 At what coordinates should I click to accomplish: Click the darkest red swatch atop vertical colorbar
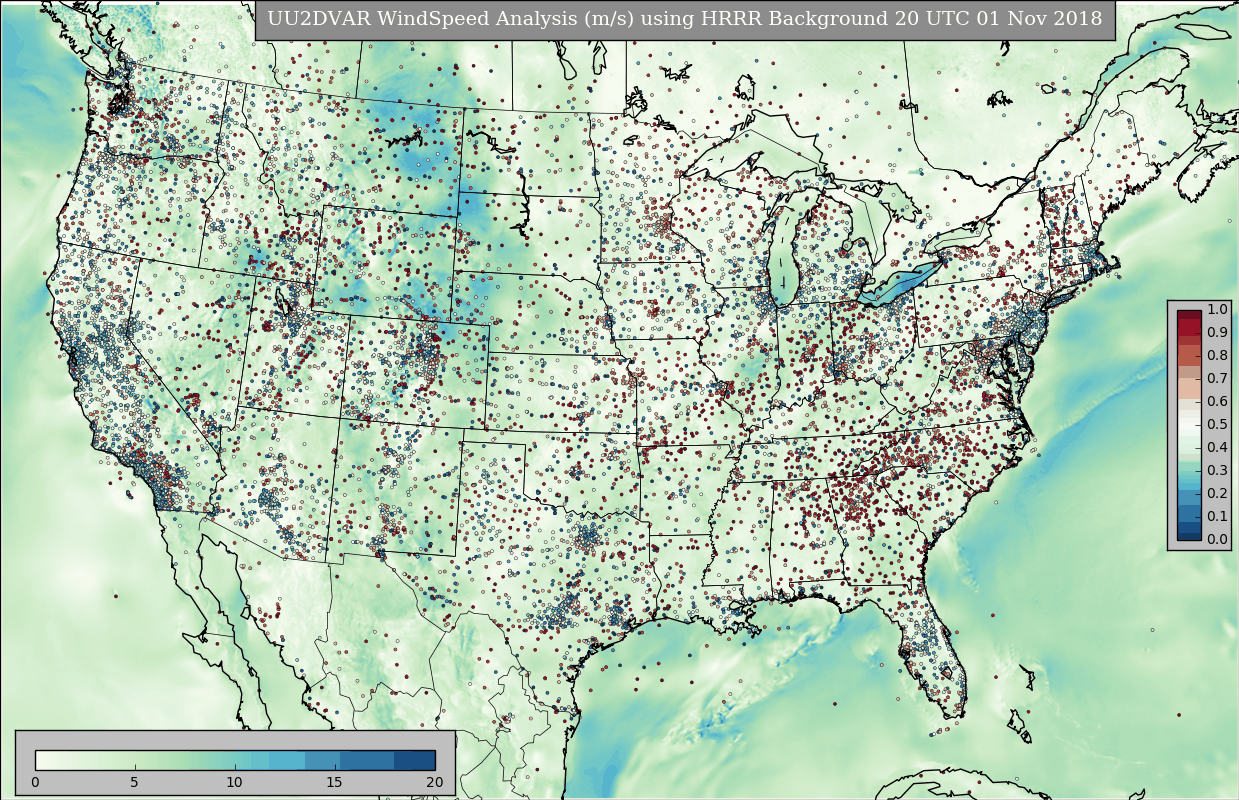coord(1189,315)
